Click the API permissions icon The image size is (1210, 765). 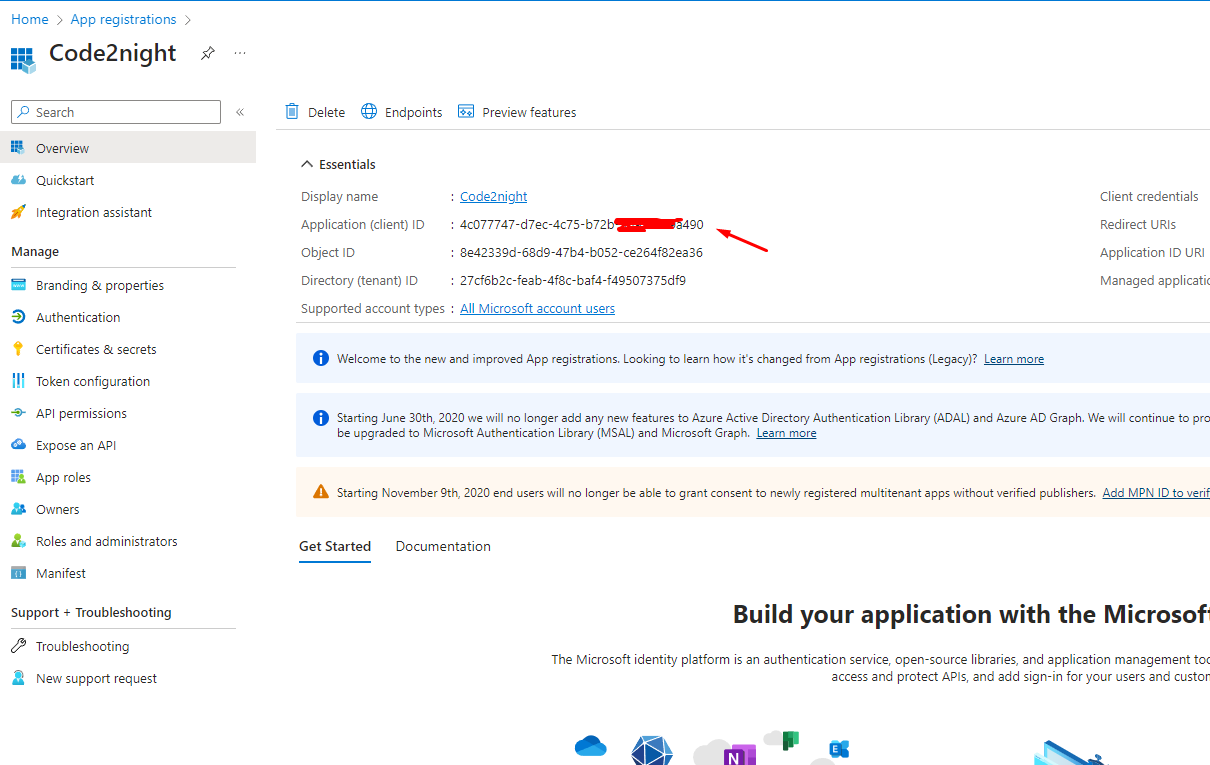pos(18,413)
